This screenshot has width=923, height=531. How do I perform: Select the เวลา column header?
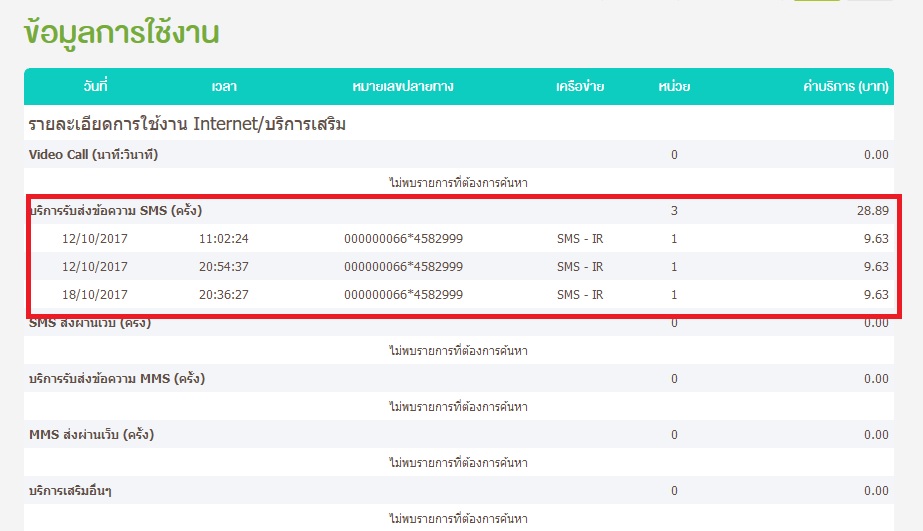tap(224, 86)
